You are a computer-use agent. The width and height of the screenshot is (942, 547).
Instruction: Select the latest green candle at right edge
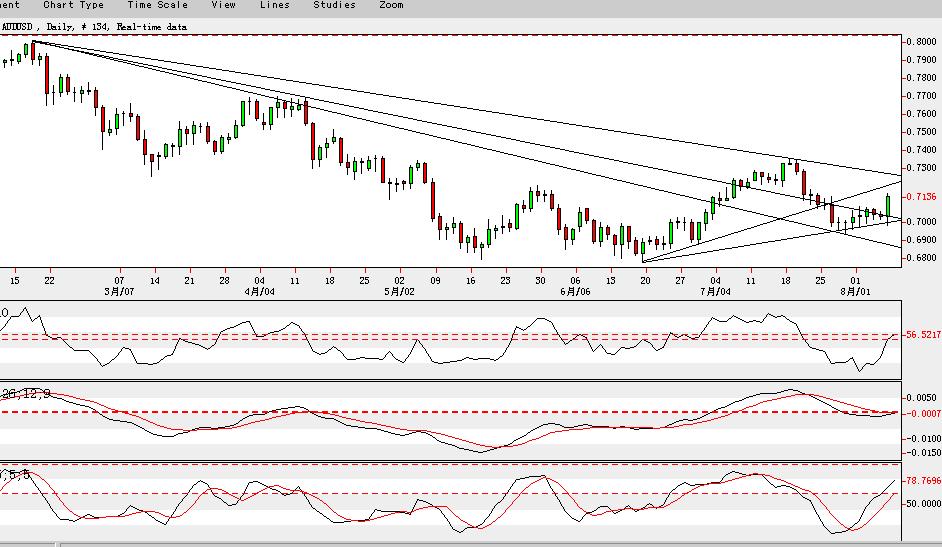pos(888,207)
